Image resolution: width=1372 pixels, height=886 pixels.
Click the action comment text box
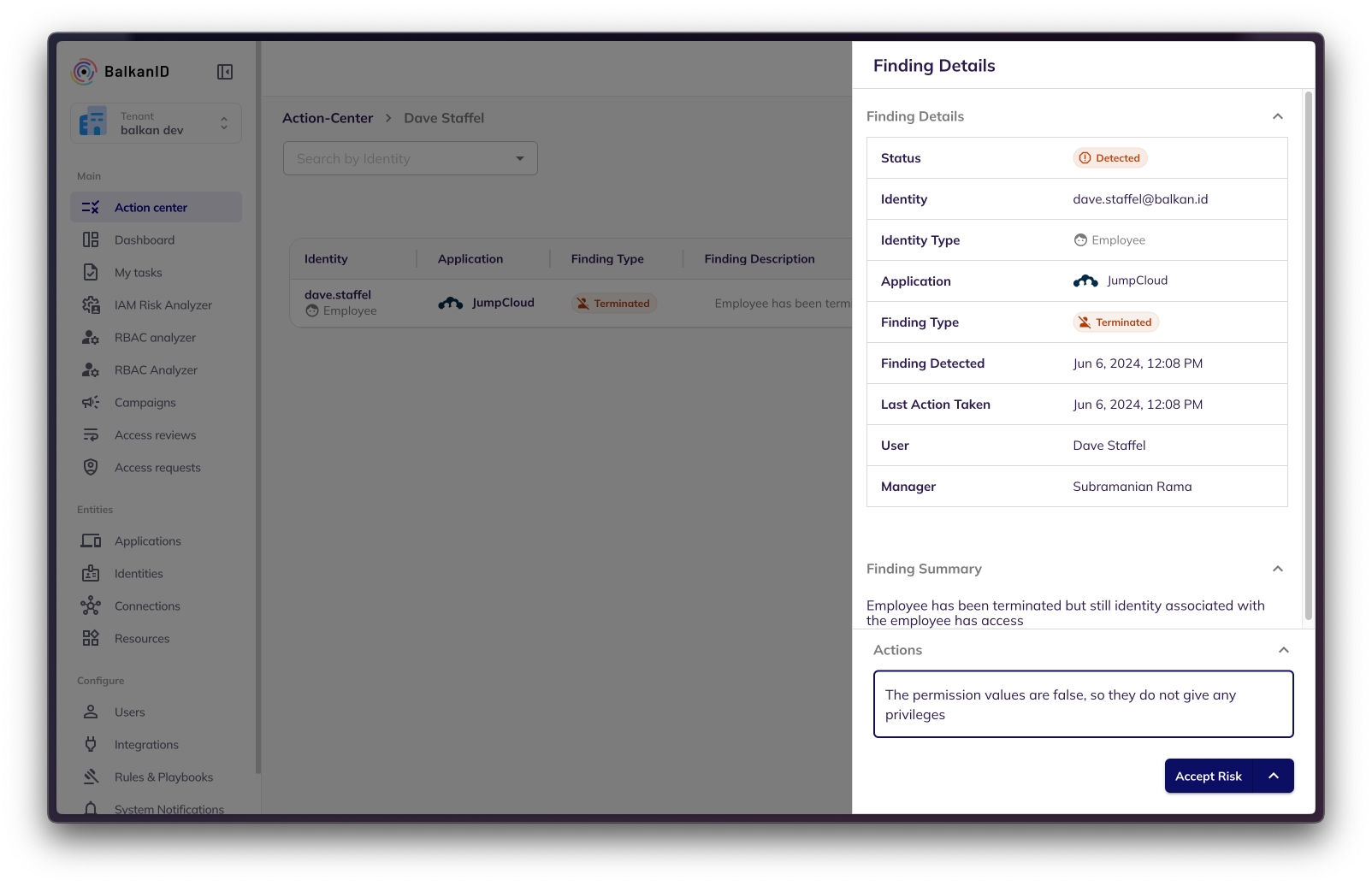point(1083,704)
